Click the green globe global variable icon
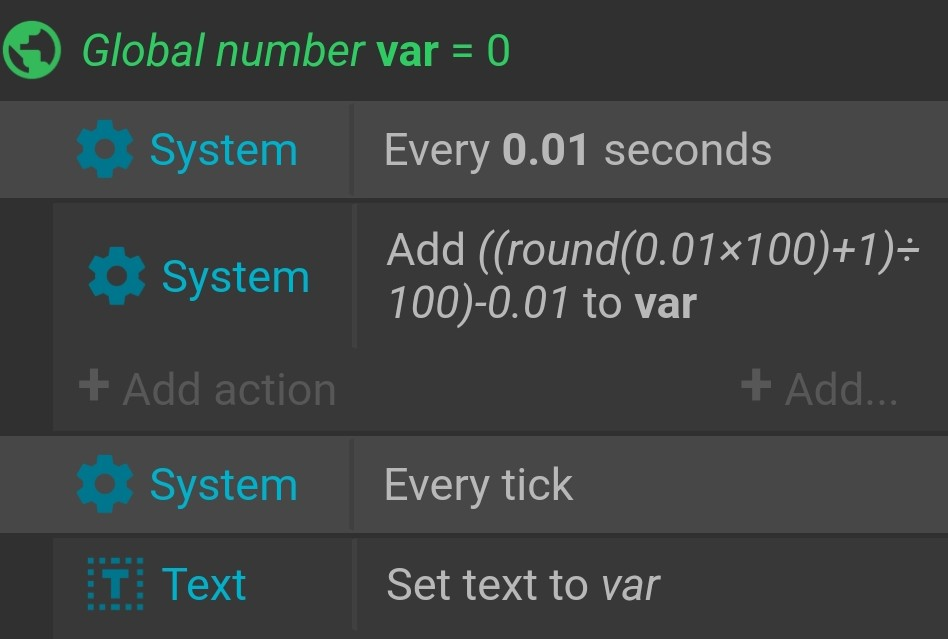Viewport: 948px width, 639px height. (31, 50)
